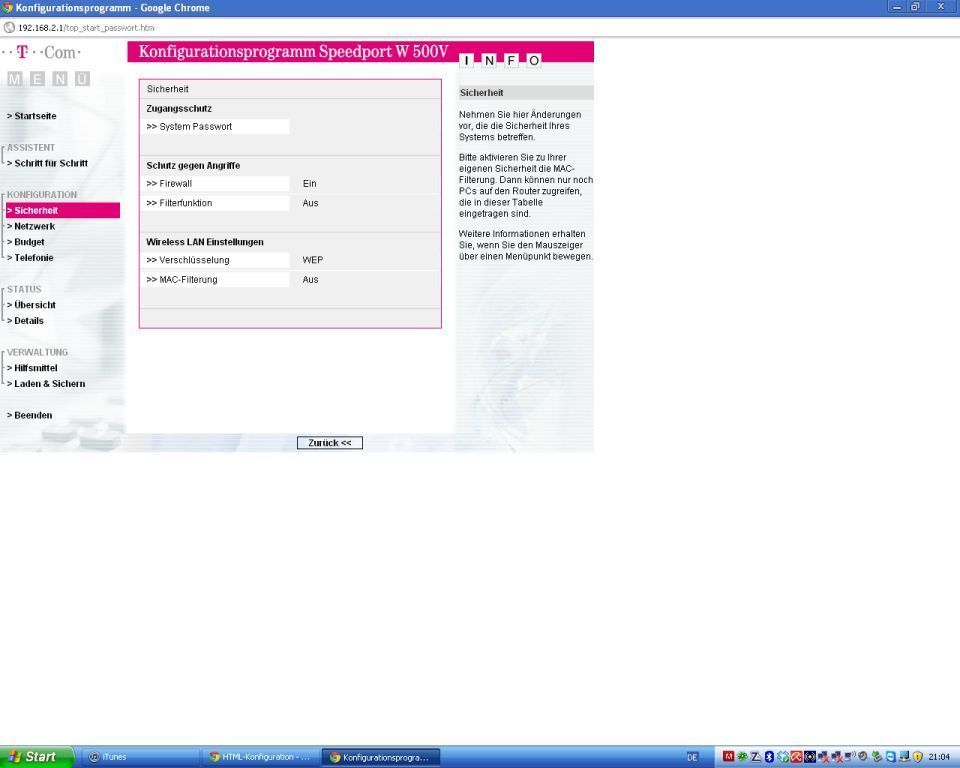This screenshot has height=768, width=960.
Task: Click the Firewall status value Ein
Action: [x=309, y=184]
